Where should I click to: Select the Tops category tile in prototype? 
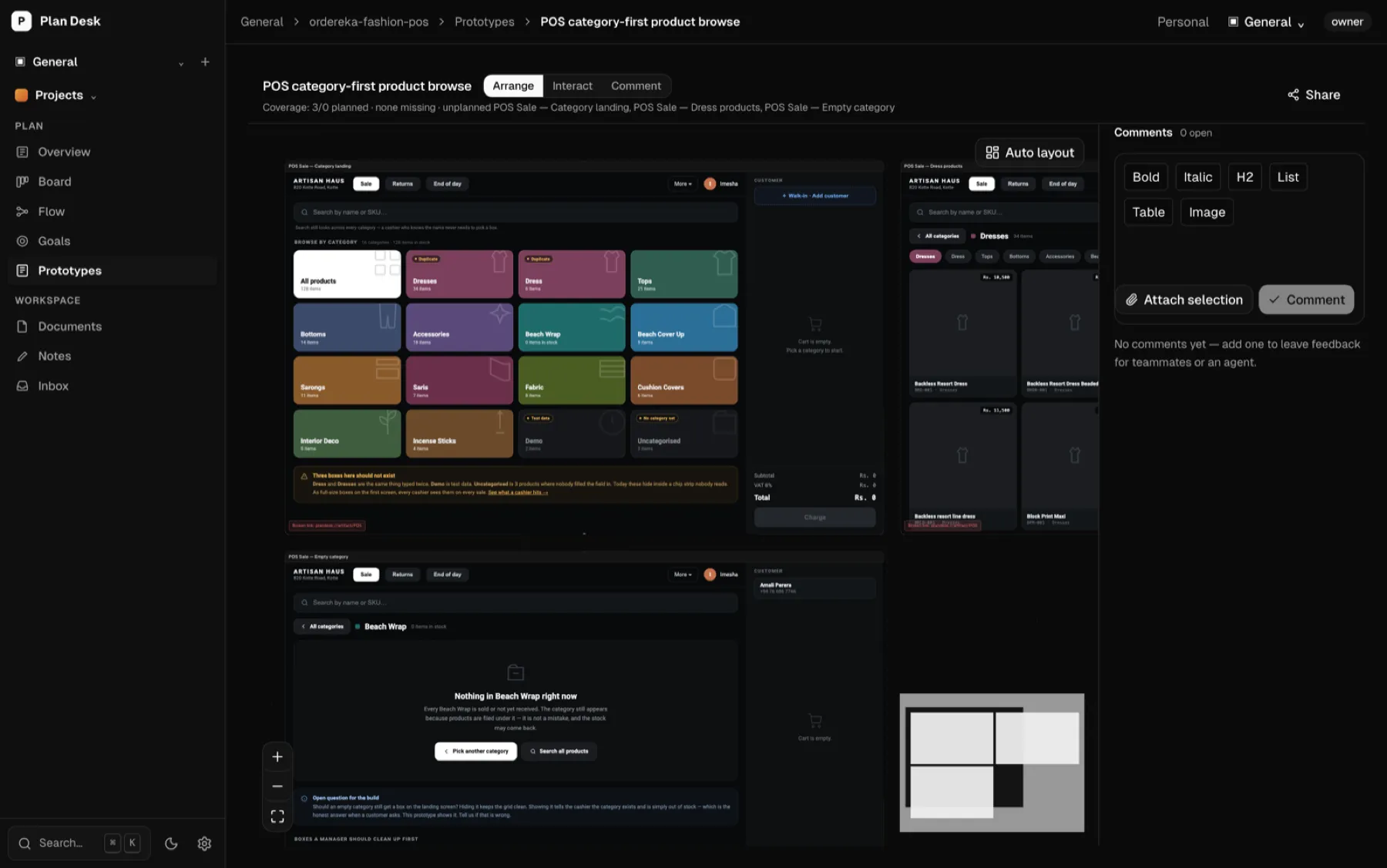(x=683, y=274)
